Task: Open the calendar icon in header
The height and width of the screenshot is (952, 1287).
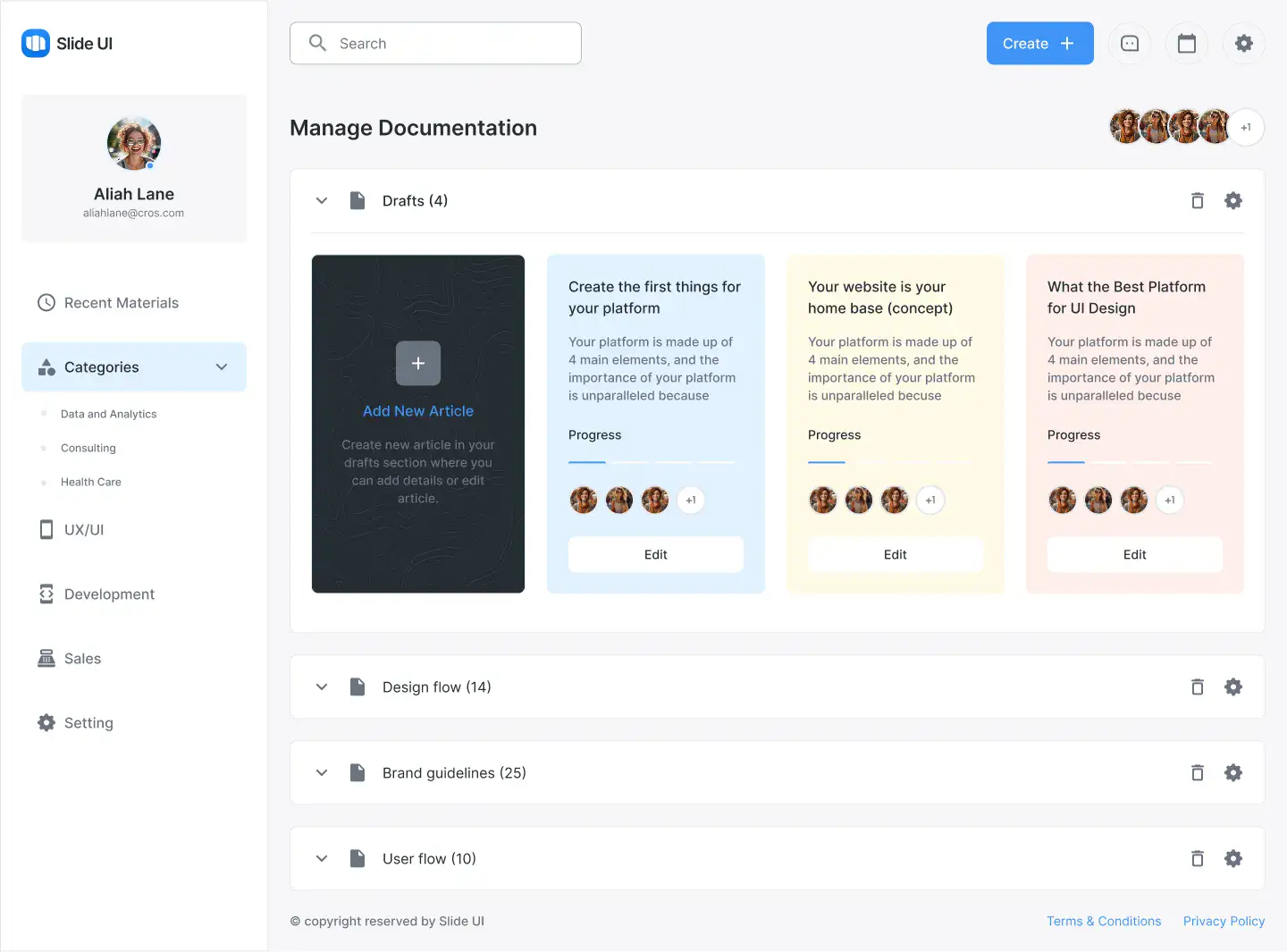Action: [x=1187, y=43]
